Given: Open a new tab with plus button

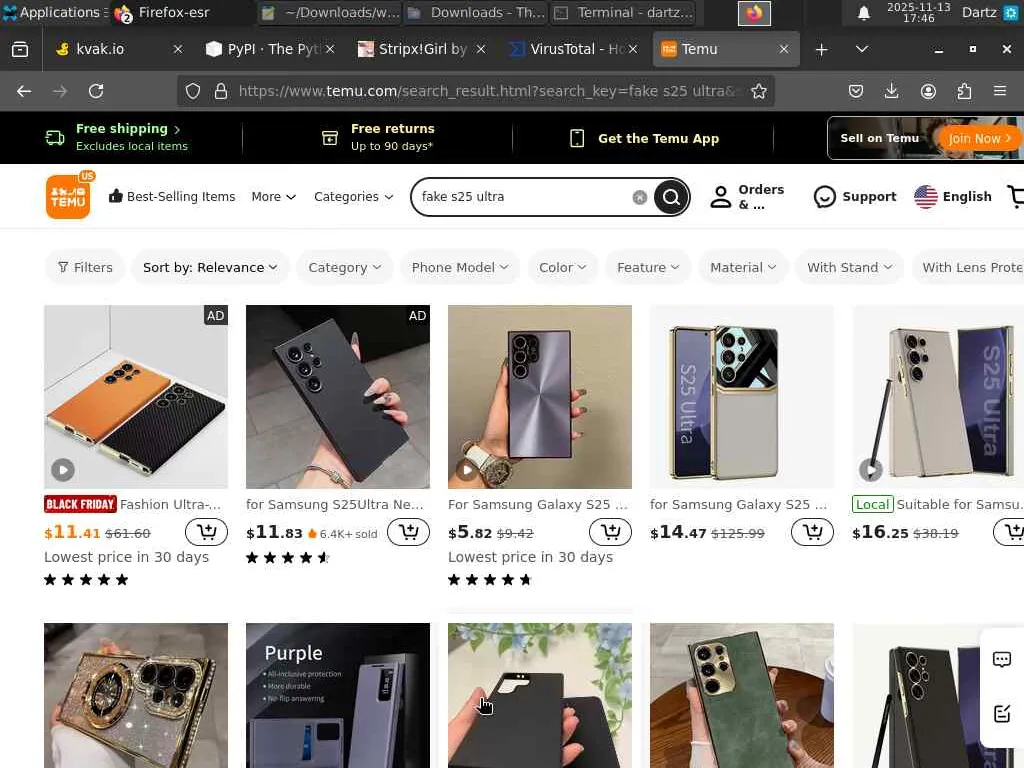Looking at the screenshot, I should pyautogui.click(x=822, y=49).
